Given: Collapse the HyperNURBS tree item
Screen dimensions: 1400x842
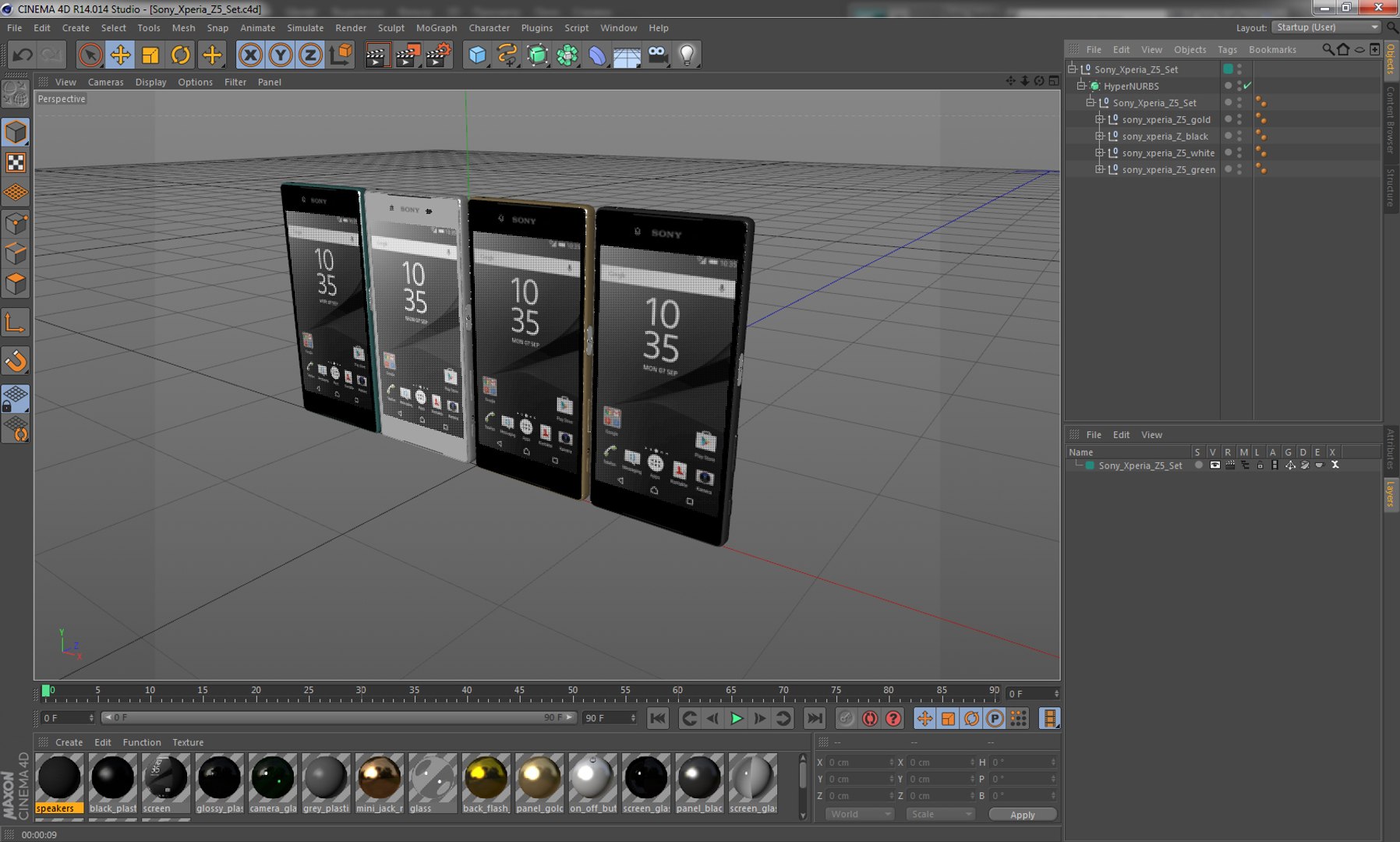Looking at the screenshot, I should coord(1081,86).
